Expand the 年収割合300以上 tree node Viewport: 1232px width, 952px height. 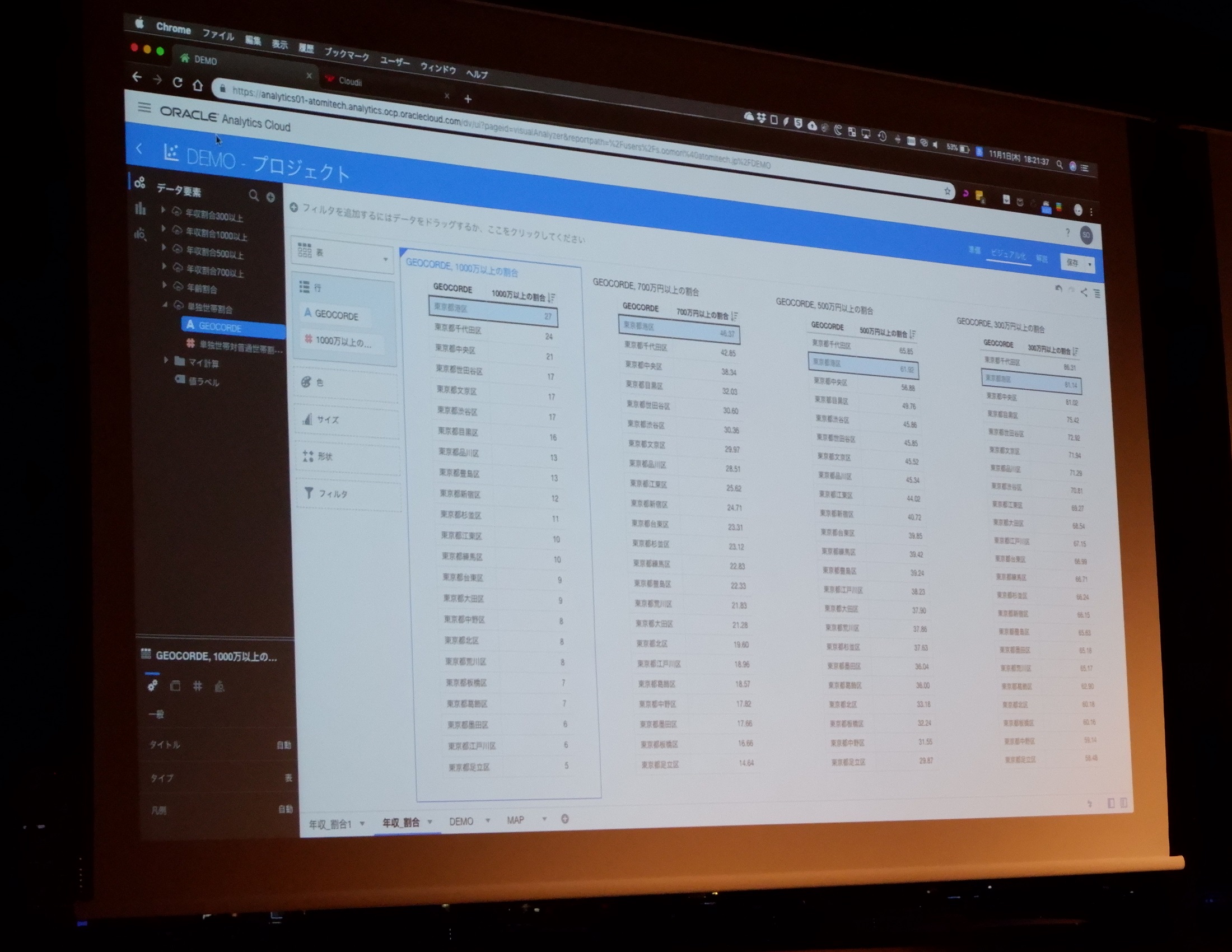coord(163,210)
